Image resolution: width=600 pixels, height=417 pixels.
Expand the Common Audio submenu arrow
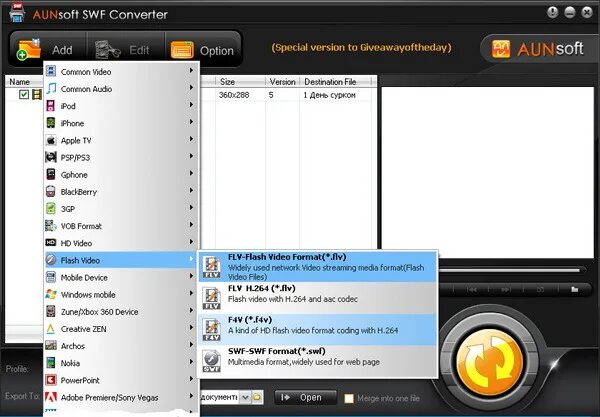coord(191,88)
